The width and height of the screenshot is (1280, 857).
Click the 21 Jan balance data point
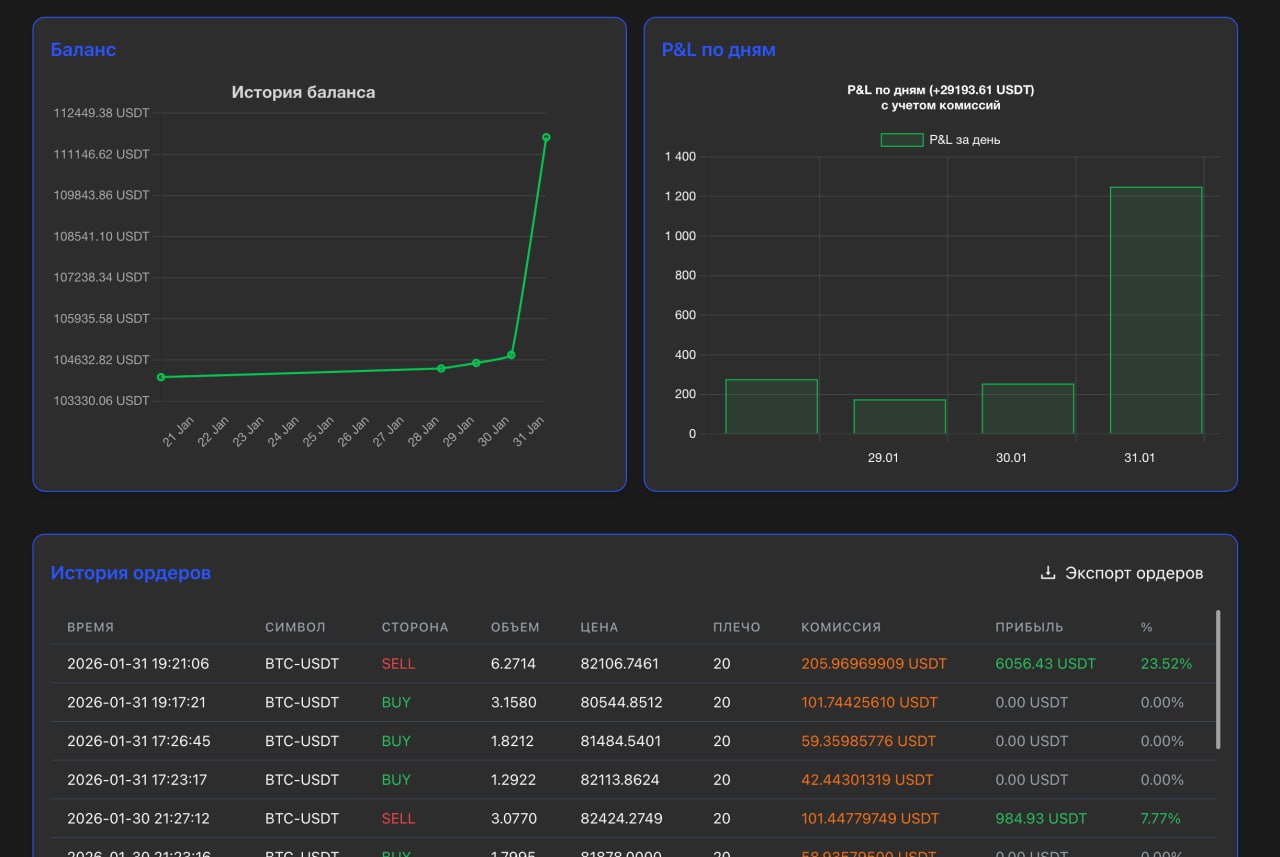[161, 377]
